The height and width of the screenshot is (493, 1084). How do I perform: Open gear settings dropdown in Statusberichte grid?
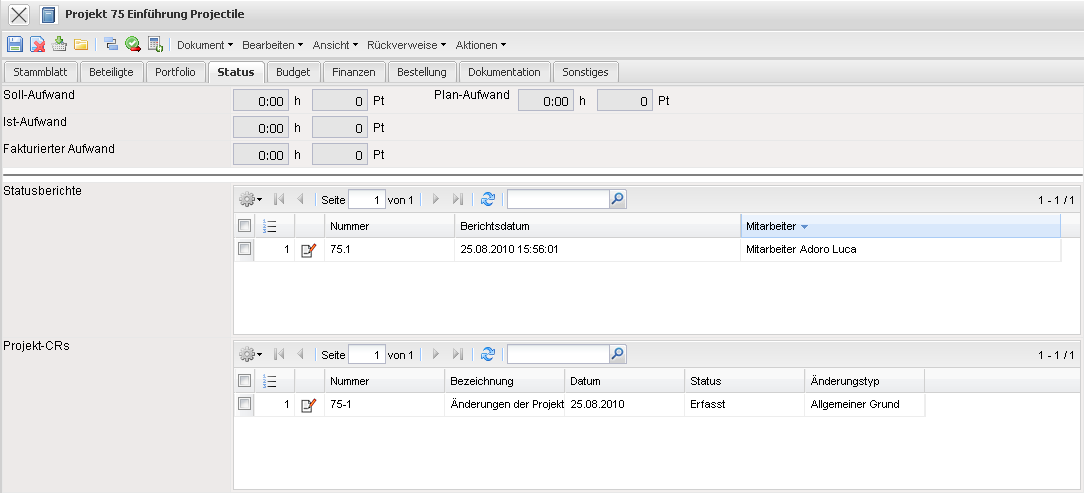pyautogui.click(x=250, y=200)
